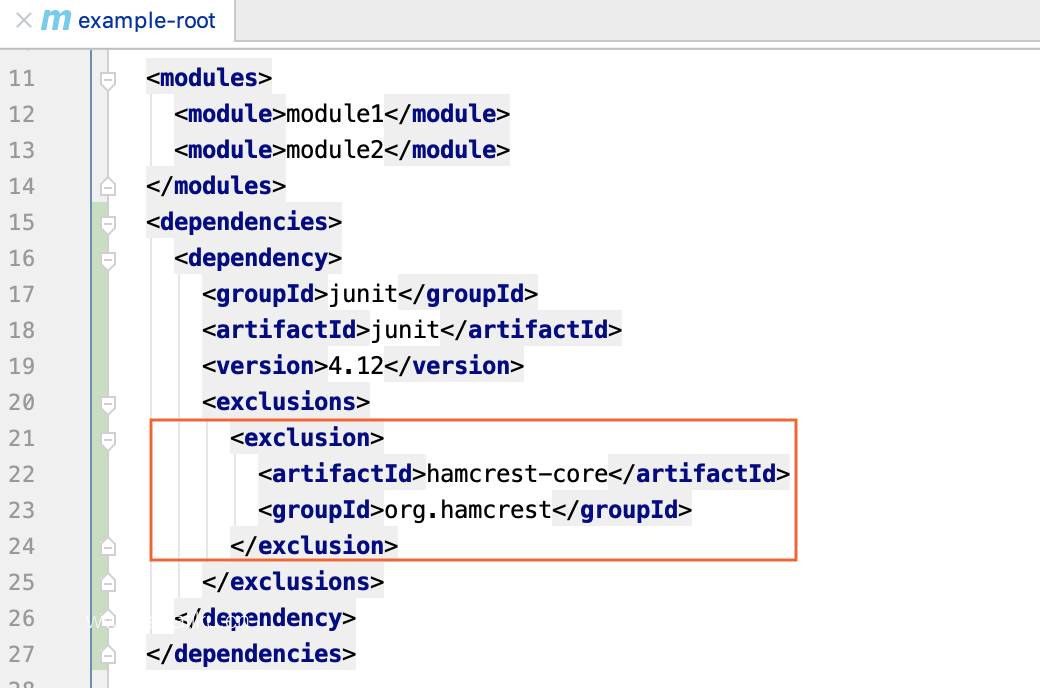Viewport: 1040px width, 688px height.
Task: Click the module1 text
Action: coord(335,113)
